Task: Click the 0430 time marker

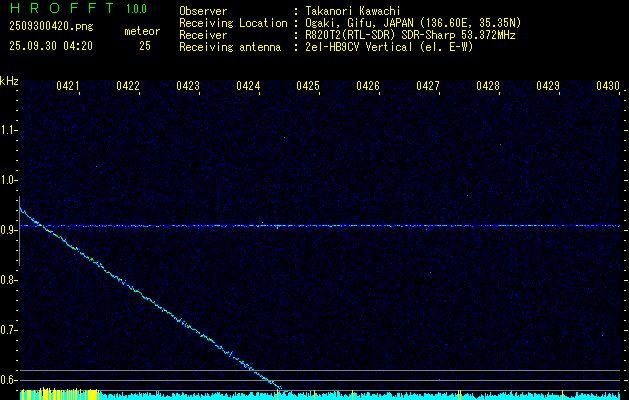Action: pyautogui.click(x=607, y=85)
